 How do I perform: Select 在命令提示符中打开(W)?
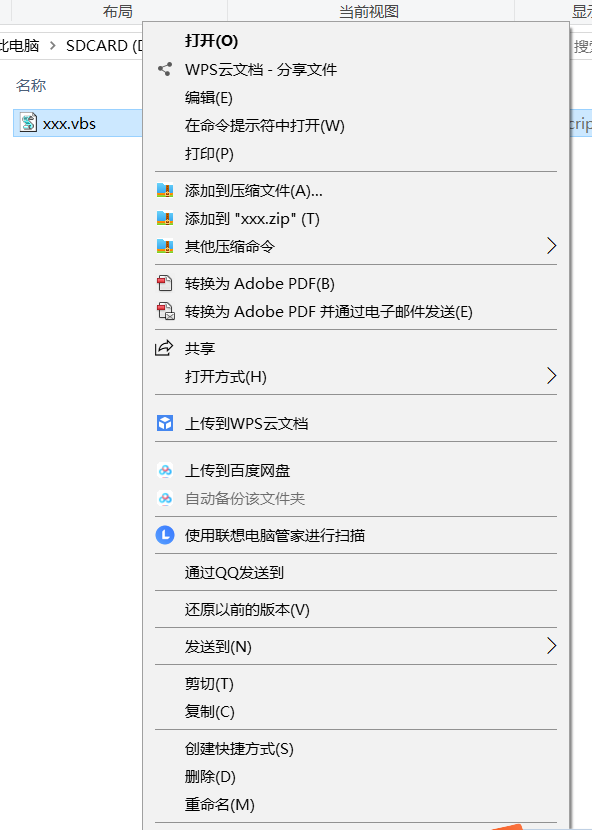click(x=265, y=126)
